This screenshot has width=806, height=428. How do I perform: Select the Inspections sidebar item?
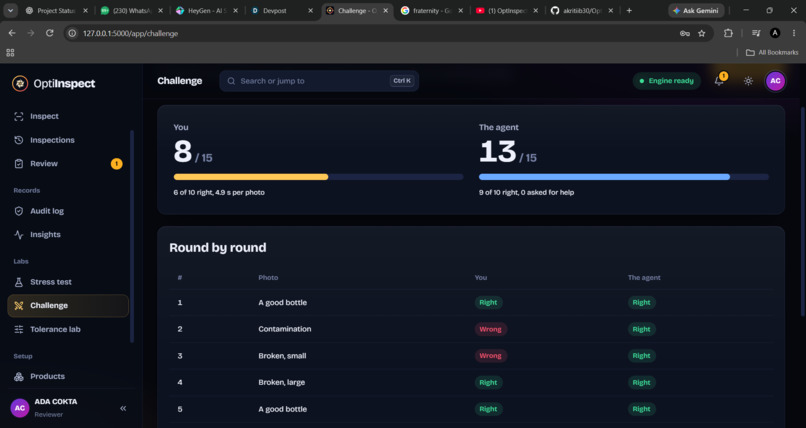coord(68,140)
